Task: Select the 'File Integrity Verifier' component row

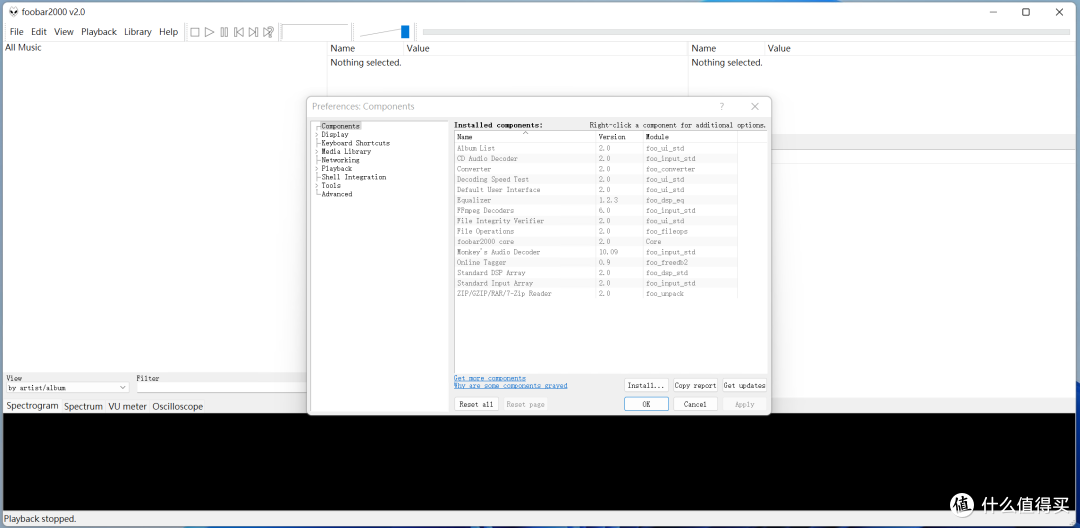Action: pos(596,221)
